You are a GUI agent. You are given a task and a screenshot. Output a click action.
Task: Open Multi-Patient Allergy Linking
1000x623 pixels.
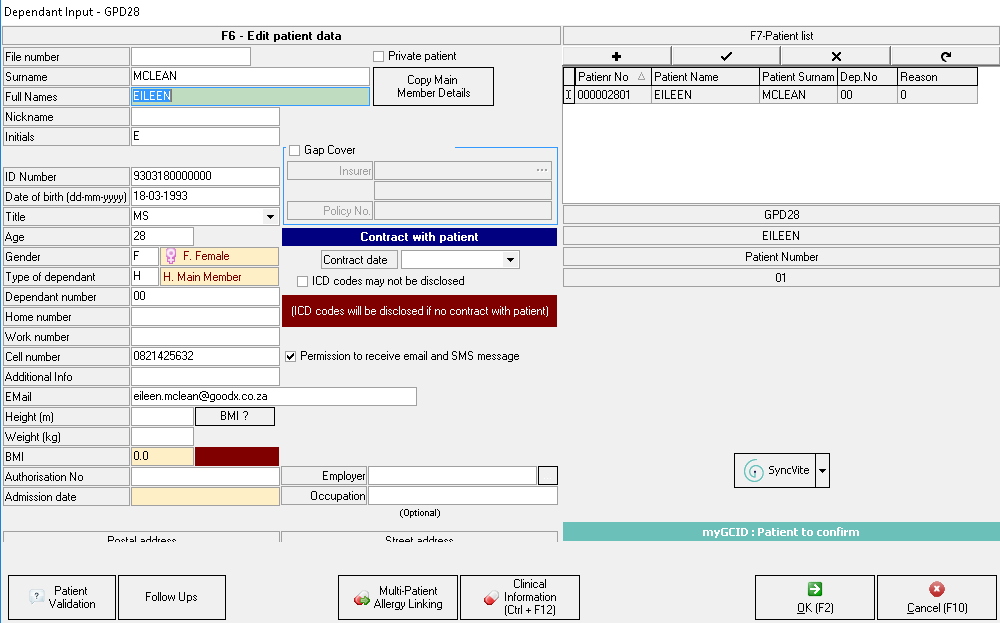point(398,597)
